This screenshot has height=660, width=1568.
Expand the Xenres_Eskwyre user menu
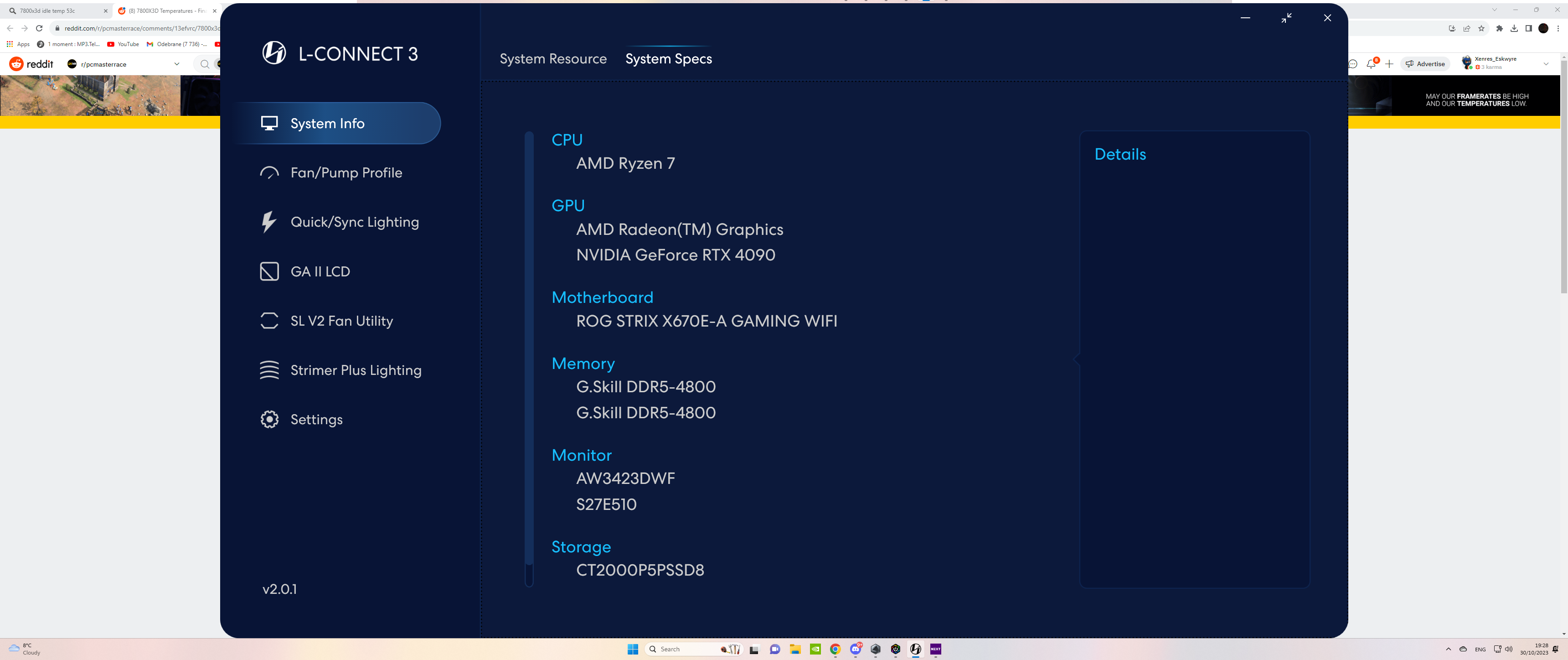point(1506,62)
